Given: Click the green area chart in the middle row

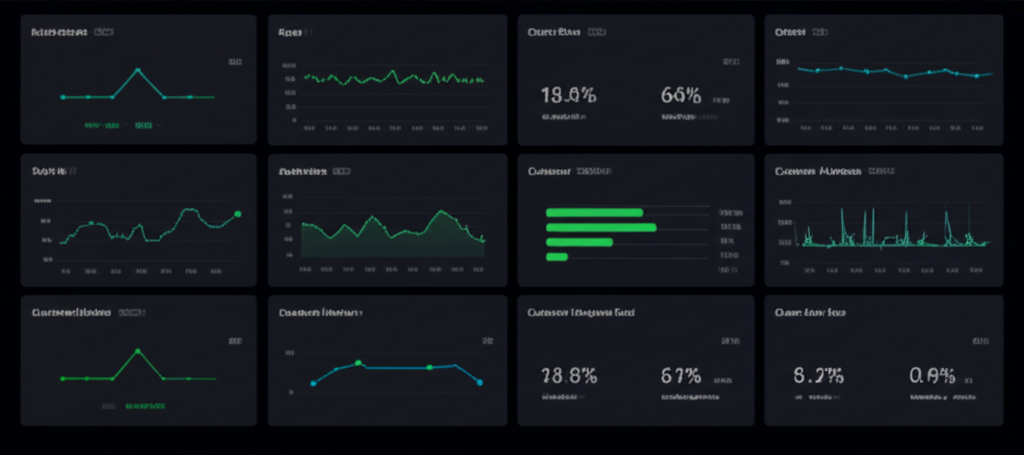Looking at the screenshot, I should pos(390,240).
